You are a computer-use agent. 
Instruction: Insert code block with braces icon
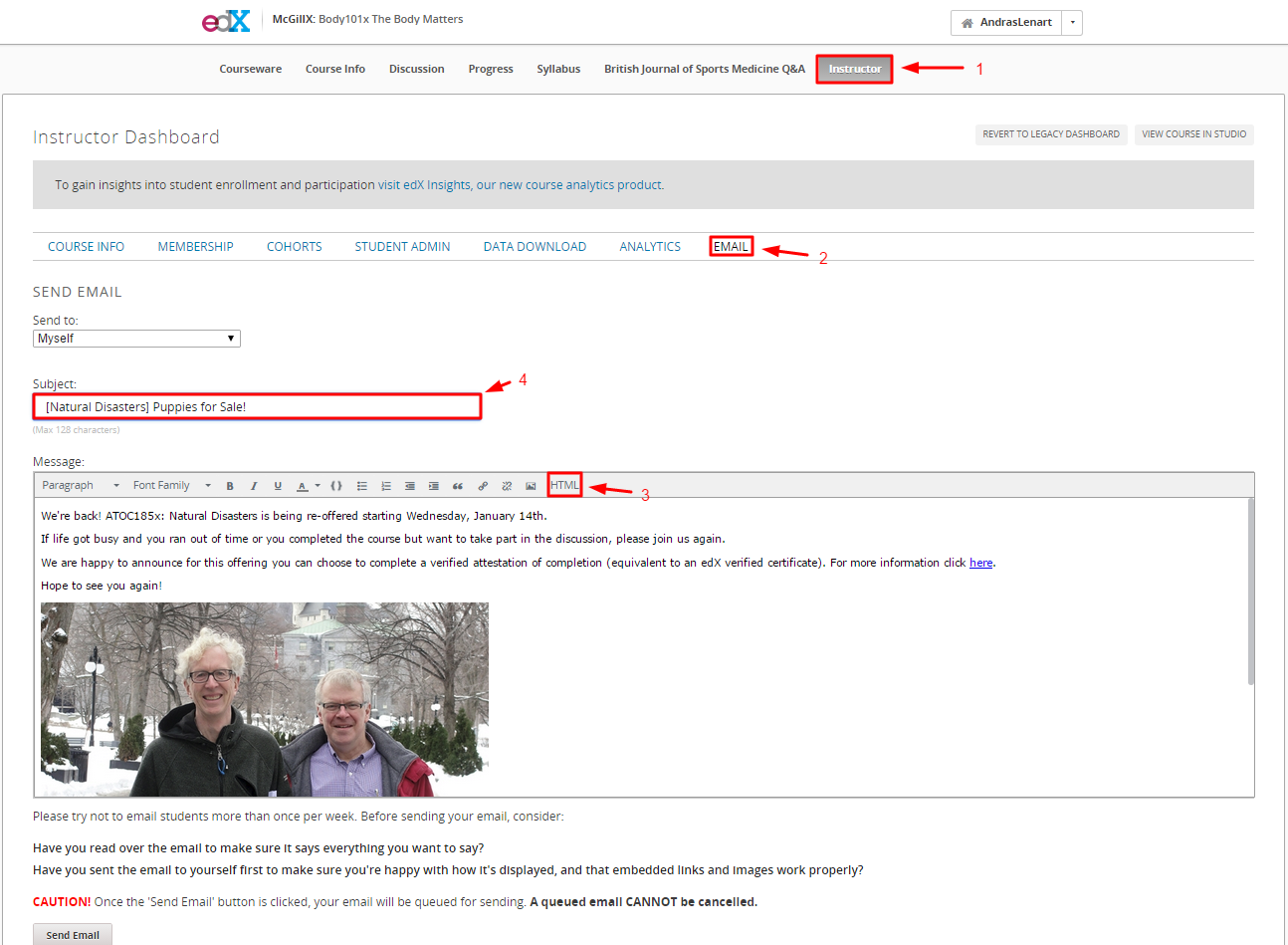(x=336, y=486)
